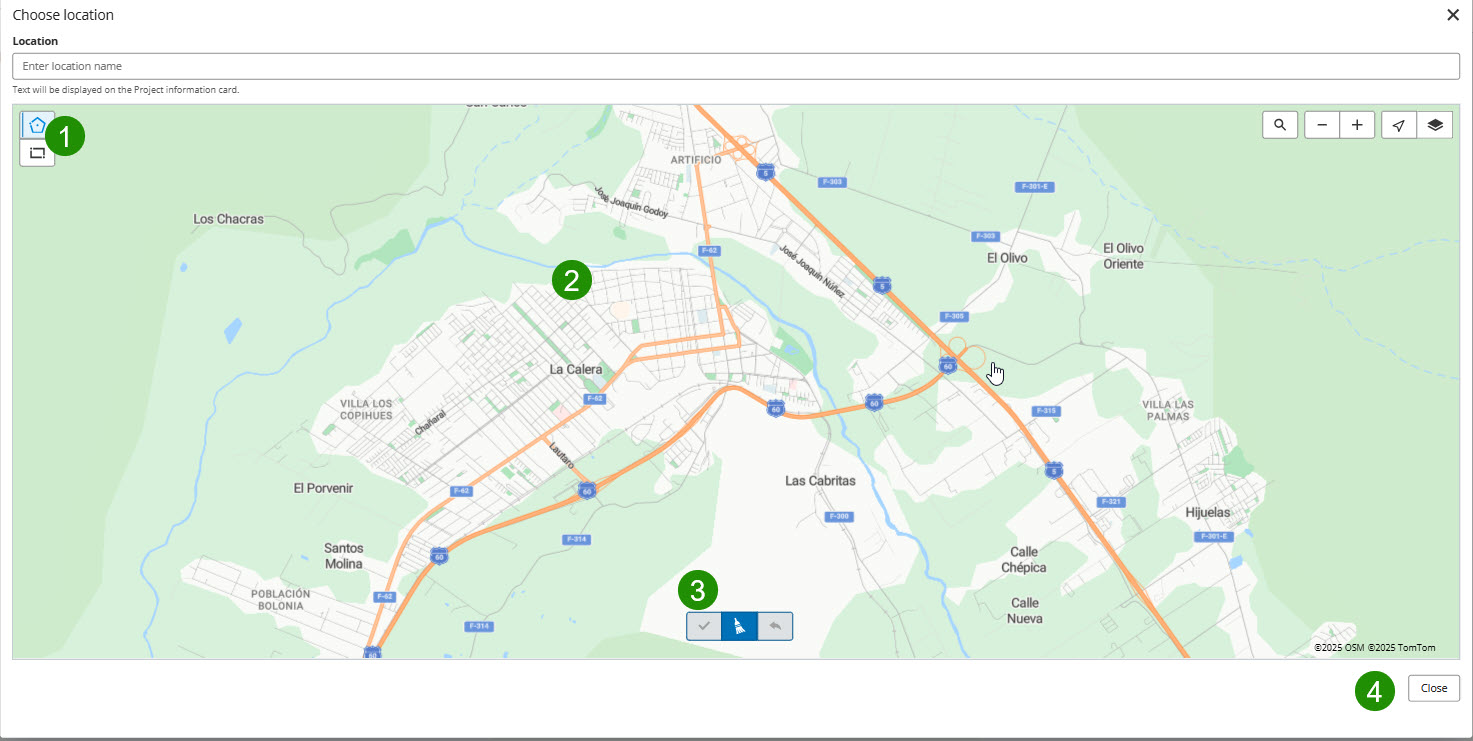Click the La Calera label on map

[x=576, y=369]
